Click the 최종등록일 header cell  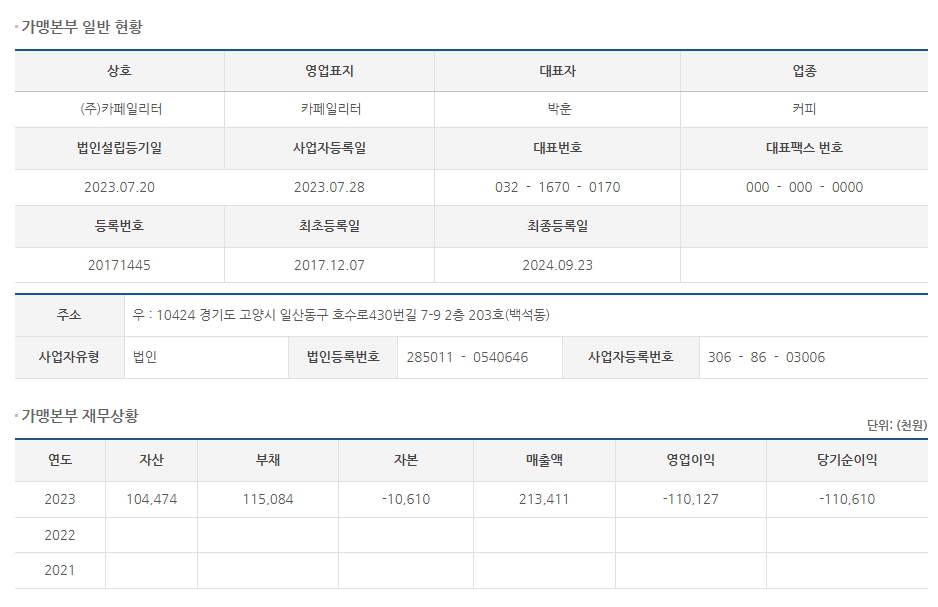(x=558, y=226)
